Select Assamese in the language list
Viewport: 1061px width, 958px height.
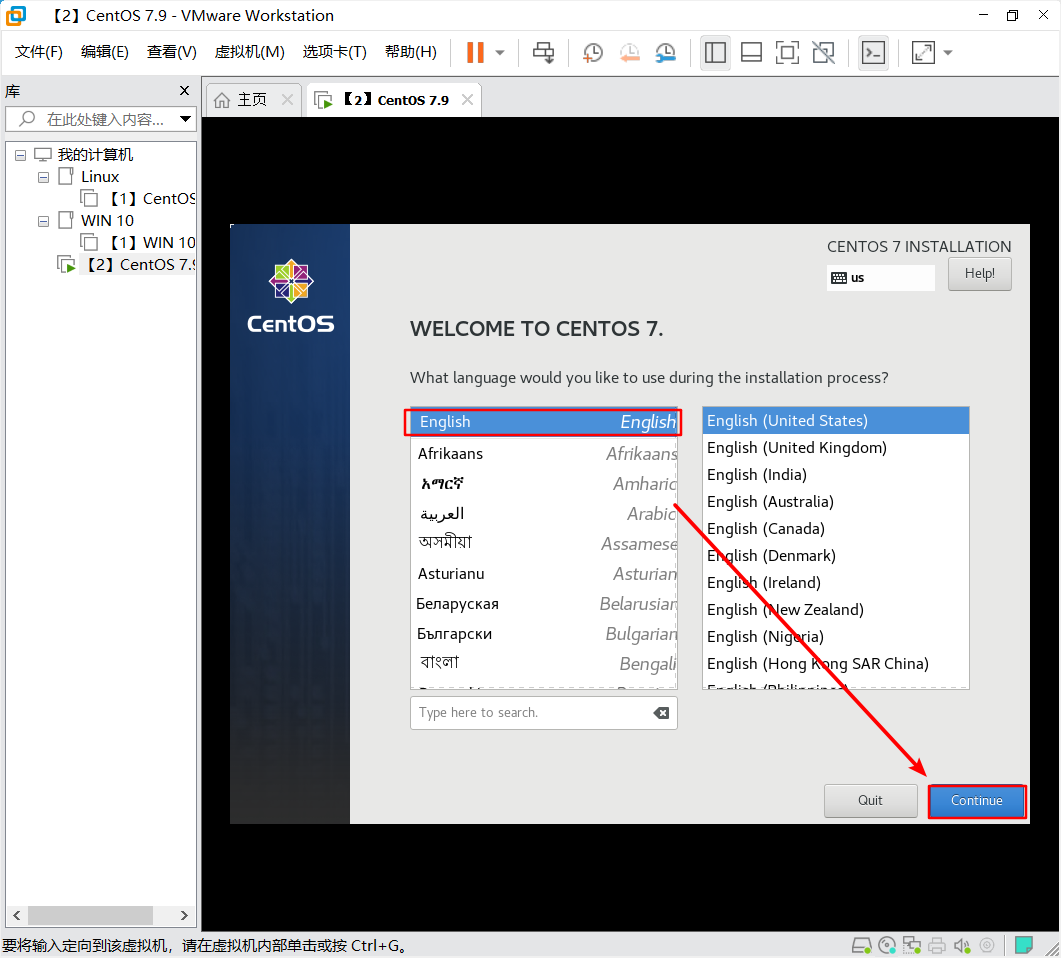click(x=543, y=543)
